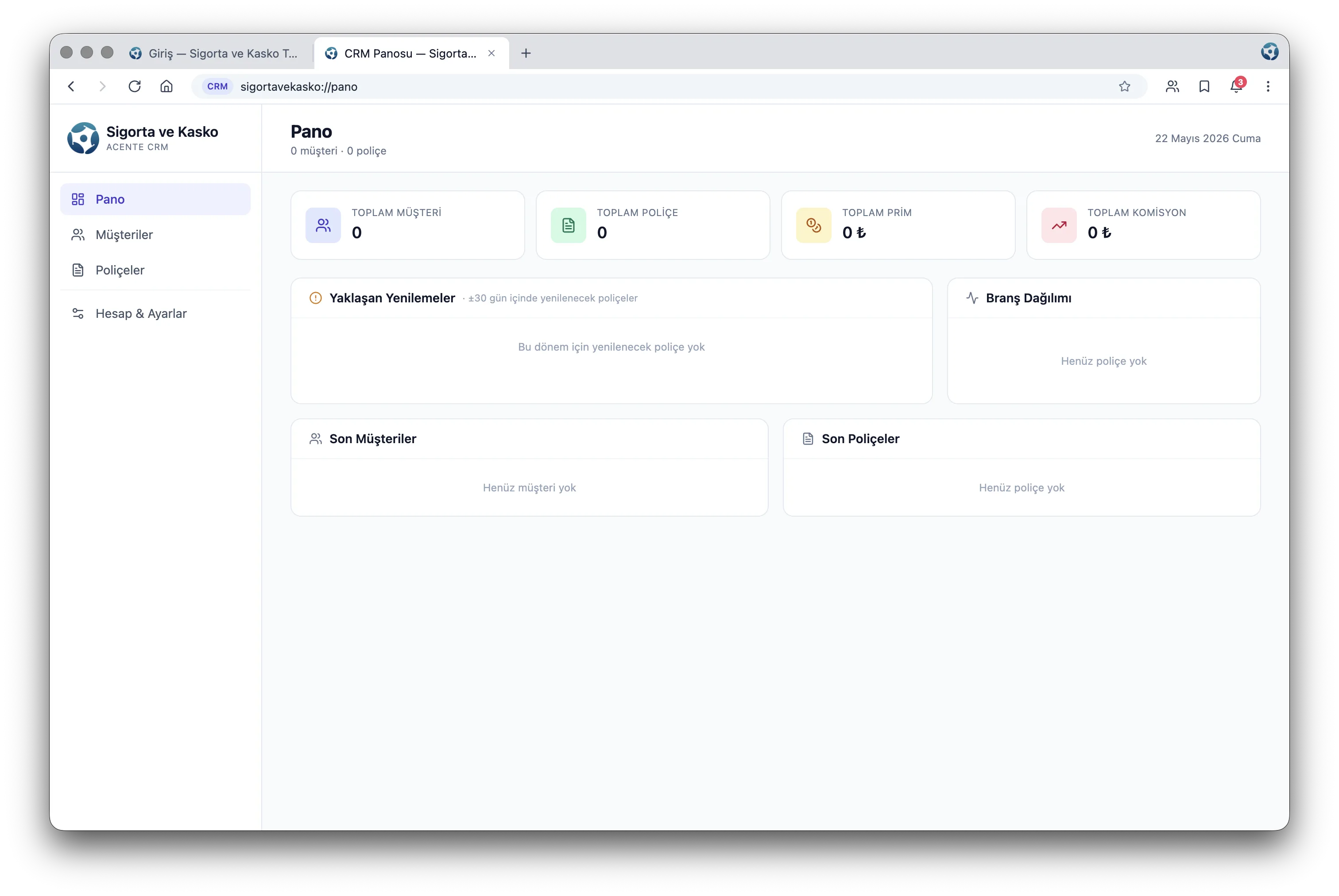Click the bookmark icon in toolbar
This screenshot has width=1339, height=896.
click(x=1204, y=86)
